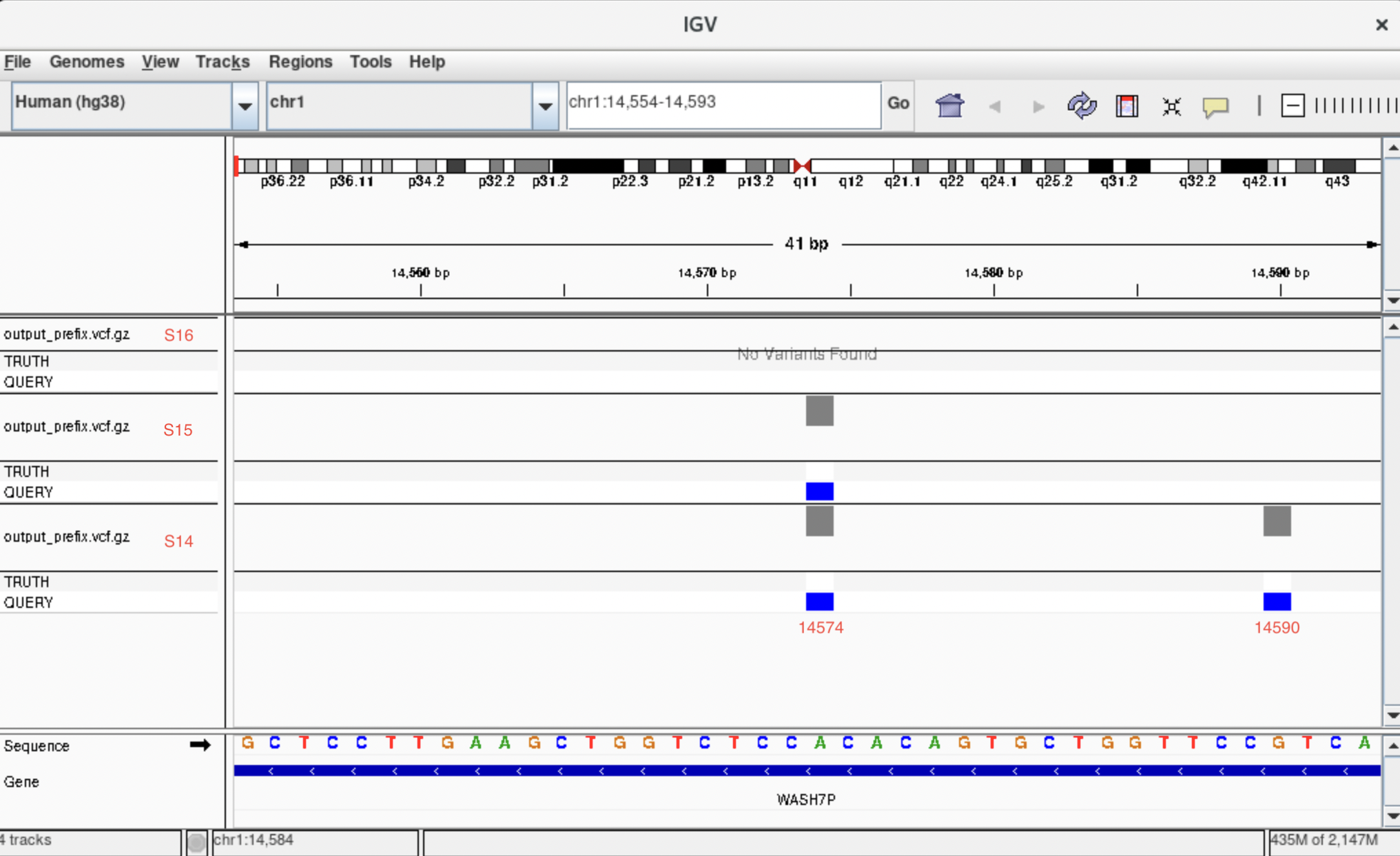Click the QUERY row label under S16

(x=28, y=382)
